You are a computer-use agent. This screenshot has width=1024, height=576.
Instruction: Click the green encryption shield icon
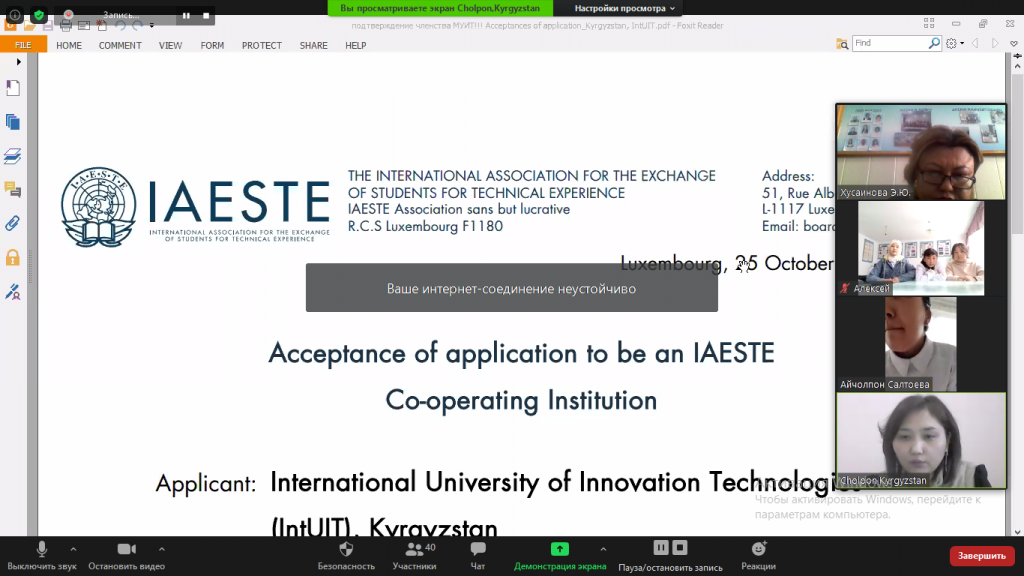pyautogui.click(x=39, y=15)
